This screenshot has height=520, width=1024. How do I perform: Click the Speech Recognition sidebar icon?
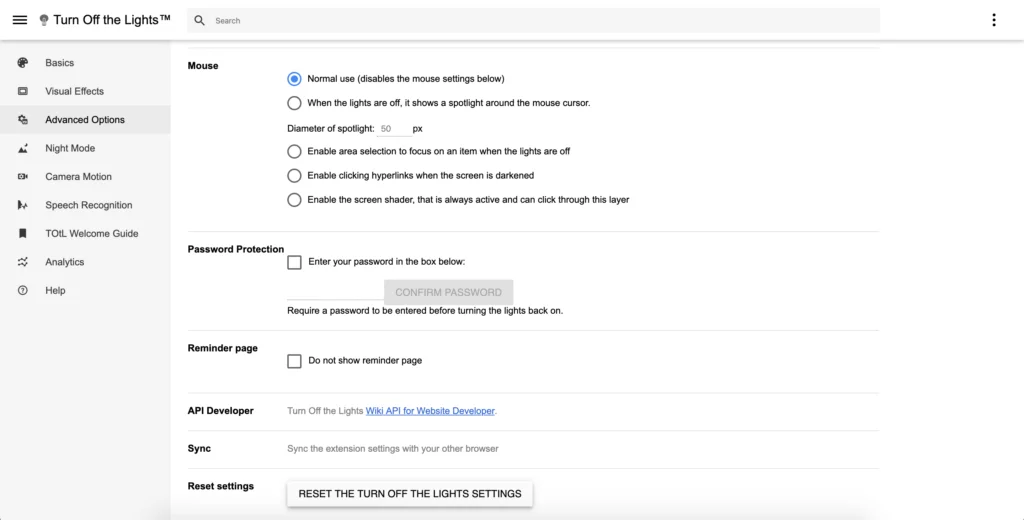coord(23,205)
